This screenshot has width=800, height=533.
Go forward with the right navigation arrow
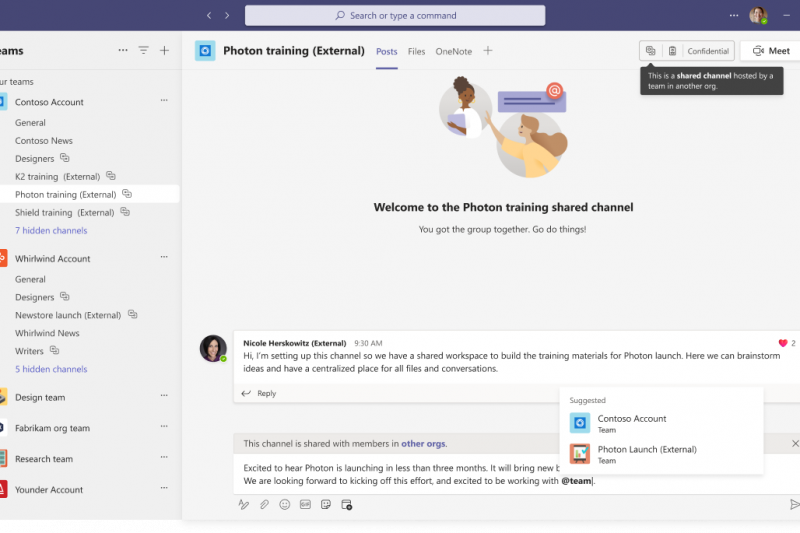(227, 15)
